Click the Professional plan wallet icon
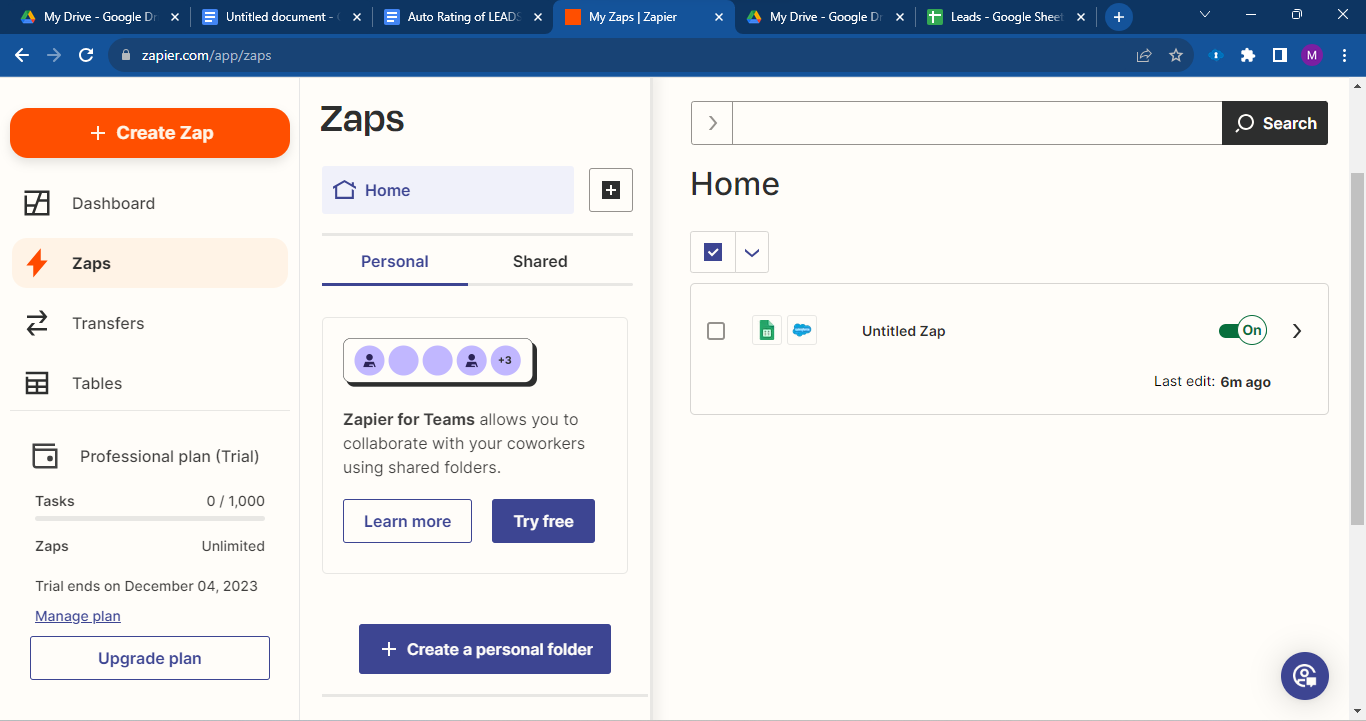 pyautogui.click(x=45, y=456)
